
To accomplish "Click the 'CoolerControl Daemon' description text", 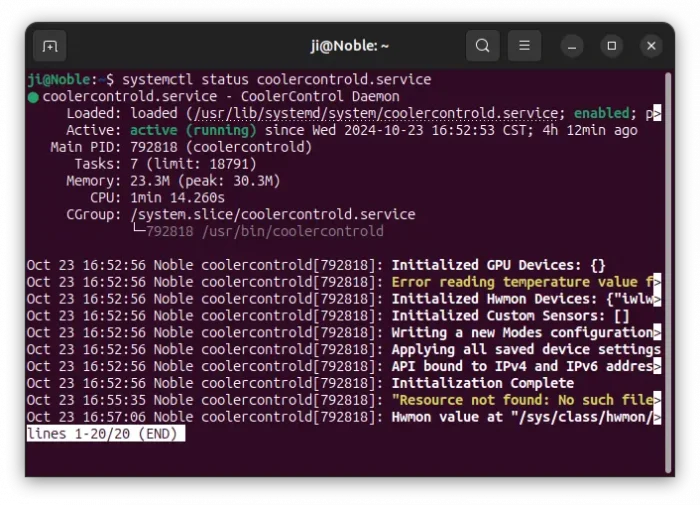I will coord(320,97).
